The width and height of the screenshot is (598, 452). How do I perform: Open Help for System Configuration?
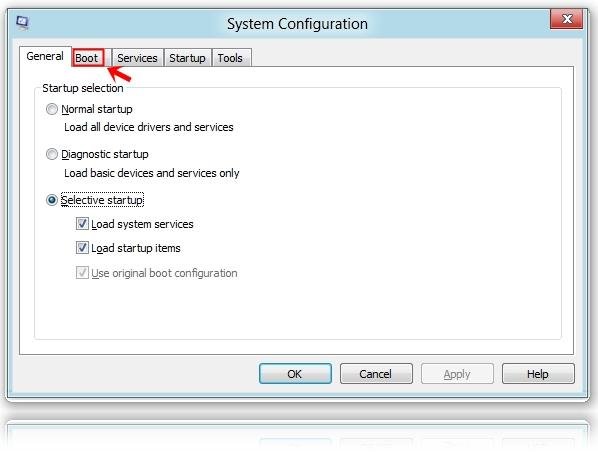tap(538, 373)
